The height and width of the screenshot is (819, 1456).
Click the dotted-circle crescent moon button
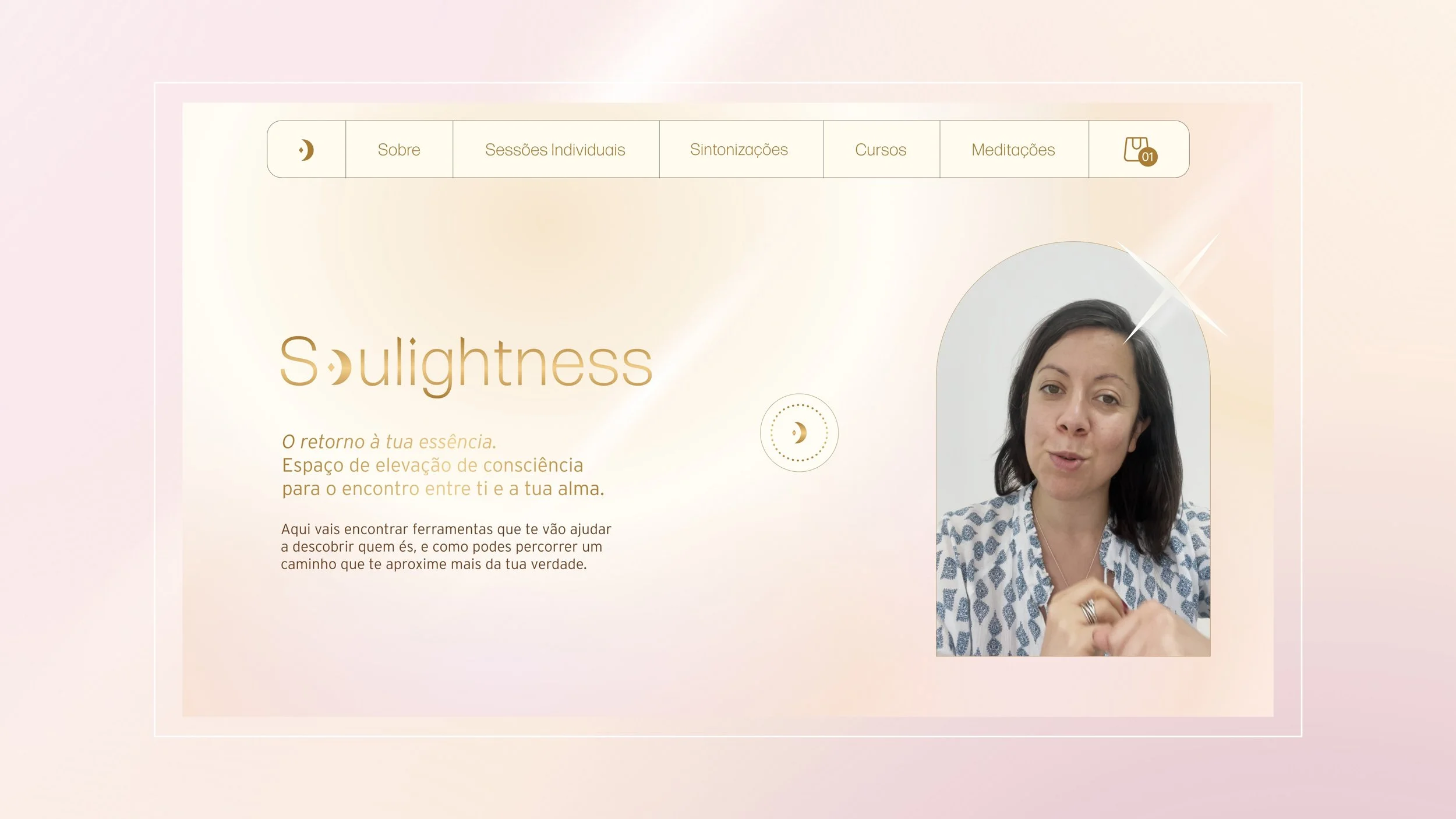(x=799, y=433)
